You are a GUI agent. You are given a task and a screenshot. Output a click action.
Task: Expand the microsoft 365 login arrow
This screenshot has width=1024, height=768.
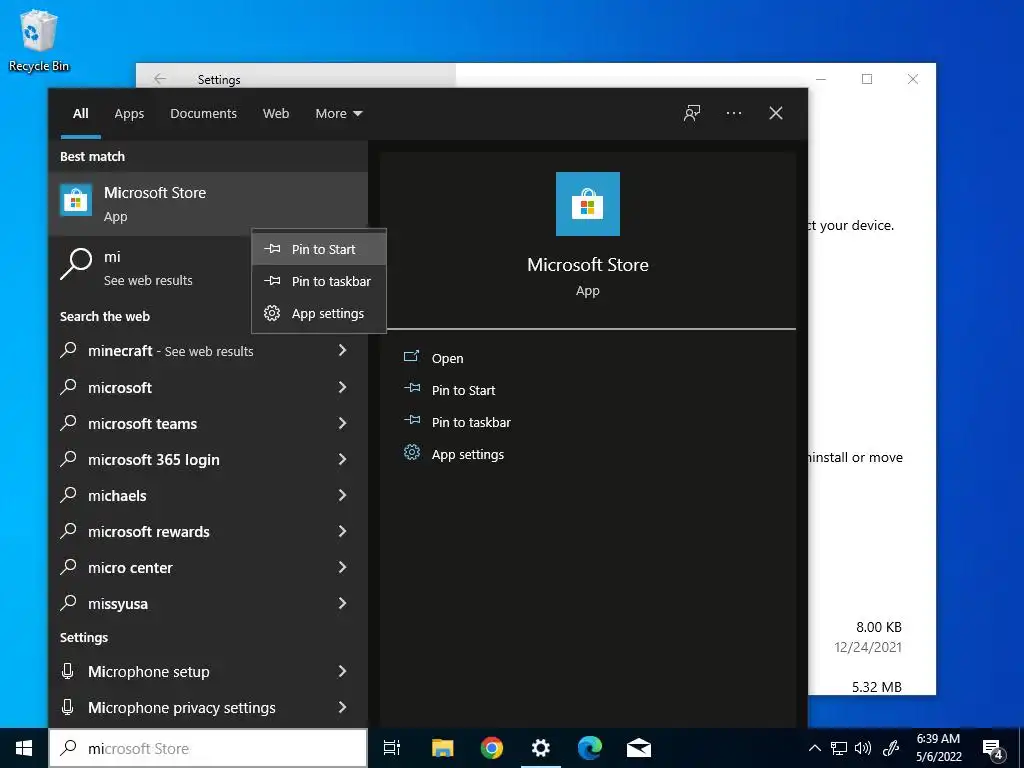point(342,459)
